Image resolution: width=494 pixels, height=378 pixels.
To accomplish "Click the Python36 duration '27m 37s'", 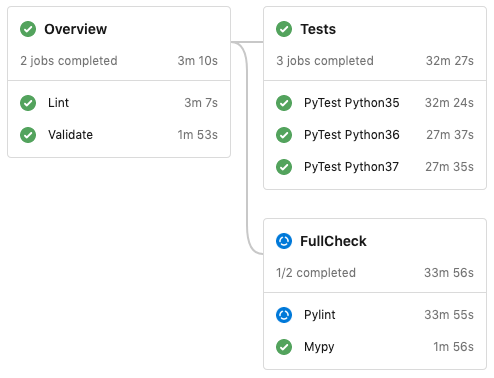I will (450, 135).
